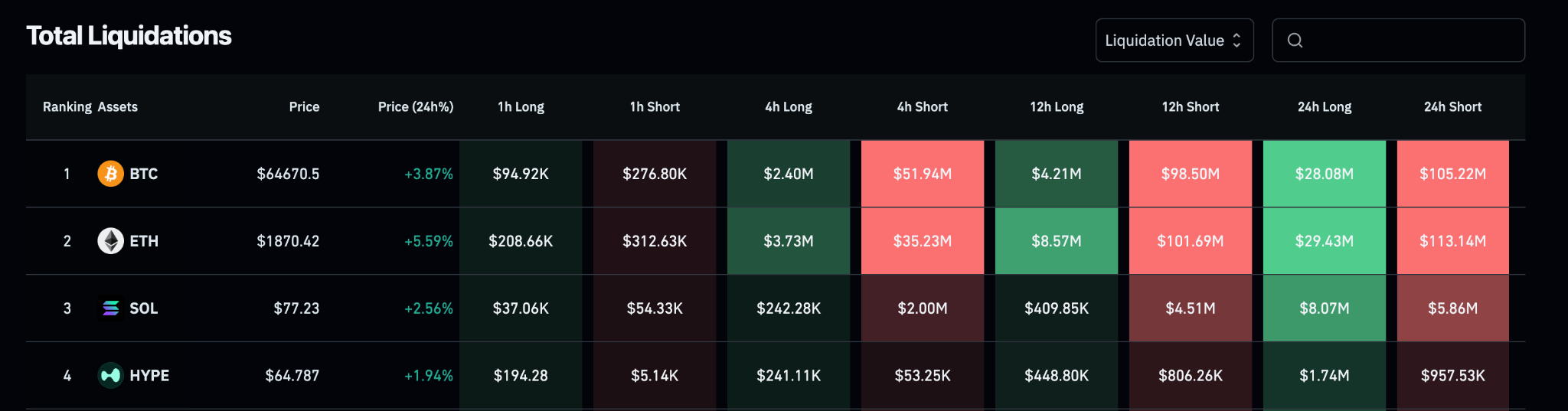Open the BTC asset name link
1568x411 pixels.
pyautogui.click(x=143, y=174)
